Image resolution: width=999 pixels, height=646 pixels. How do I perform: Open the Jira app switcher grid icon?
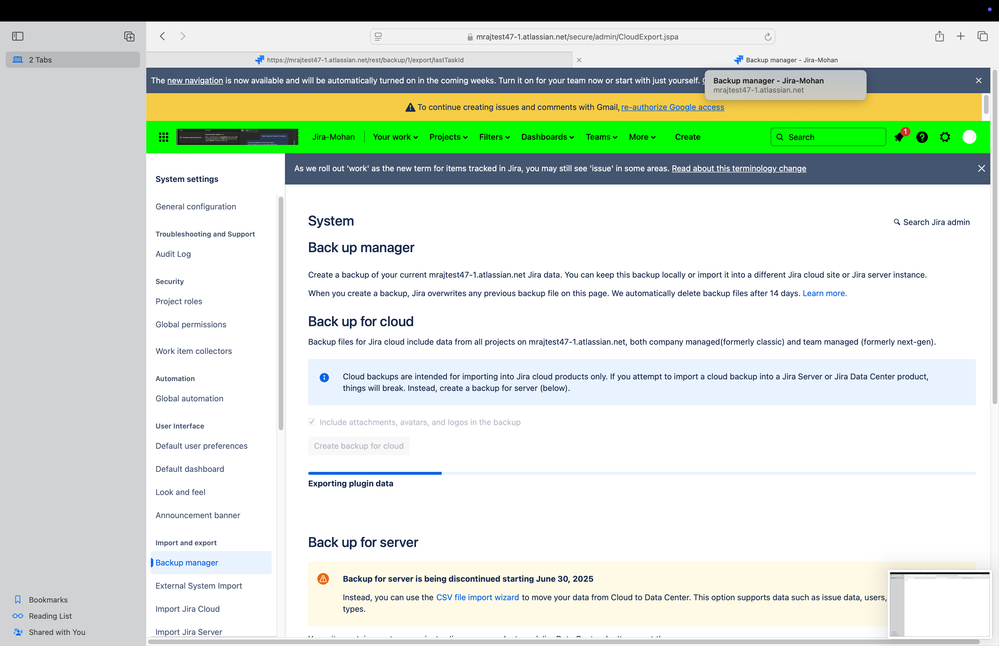pos(163,137)
